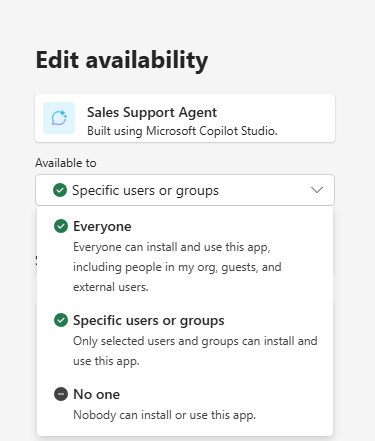
Task: Click the 'including people in my org' line
Action: (x=177, y=267)
